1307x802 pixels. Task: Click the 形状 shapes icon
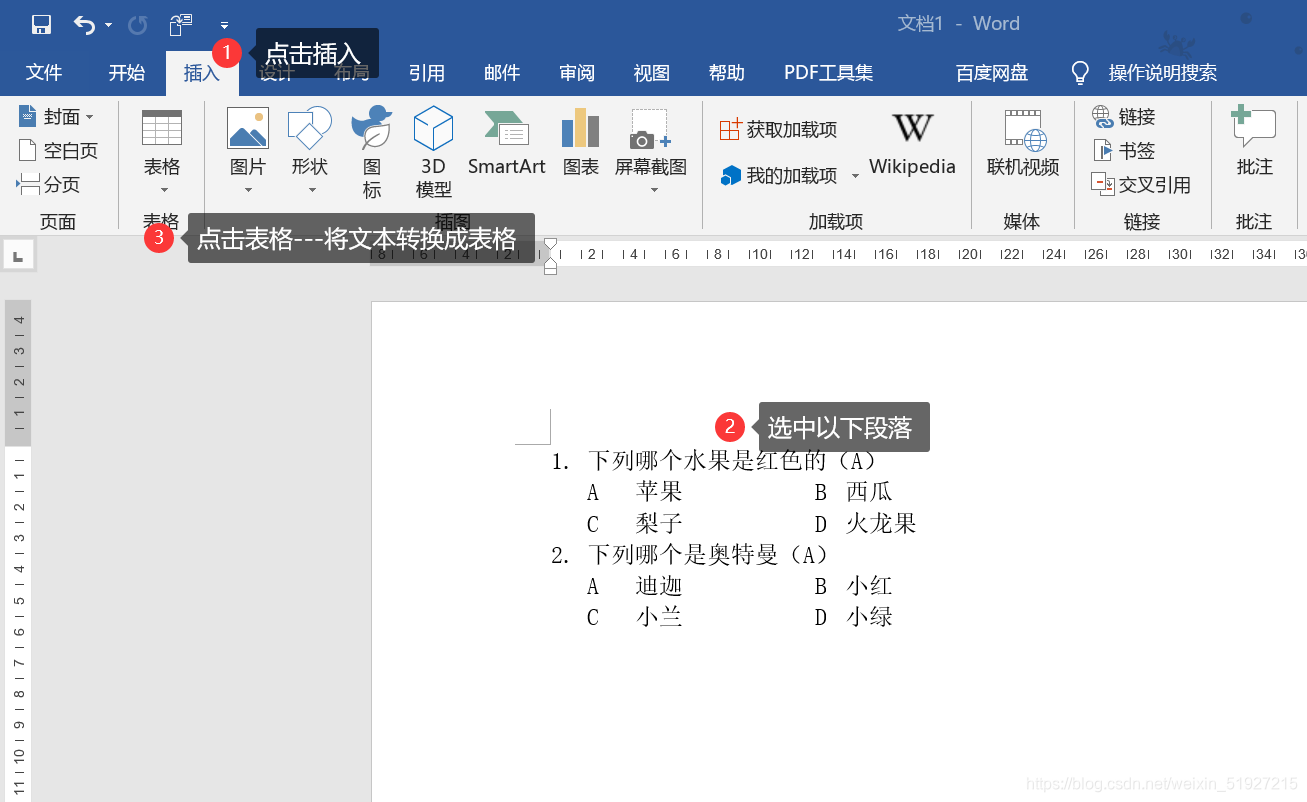(310, 128)
